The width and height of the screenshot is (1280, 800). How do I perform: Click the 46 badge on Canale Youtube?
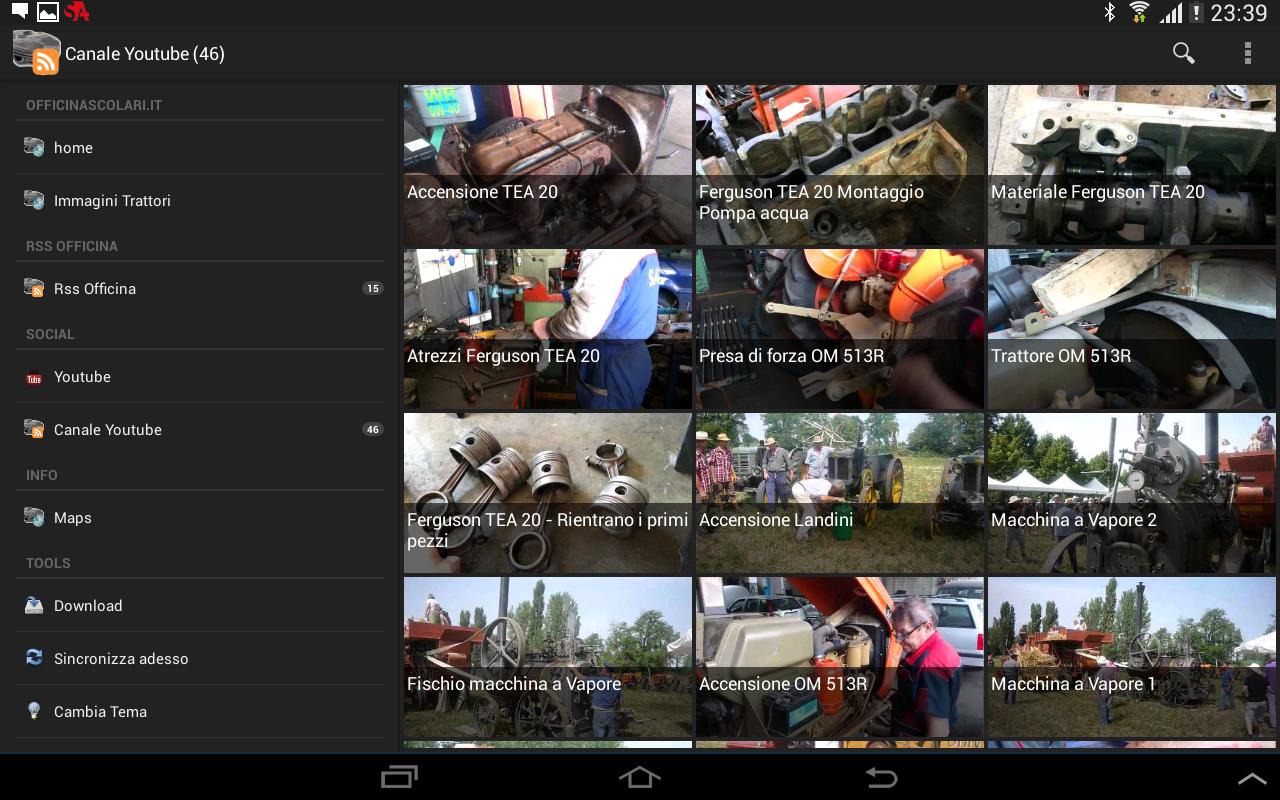point(372,429)
